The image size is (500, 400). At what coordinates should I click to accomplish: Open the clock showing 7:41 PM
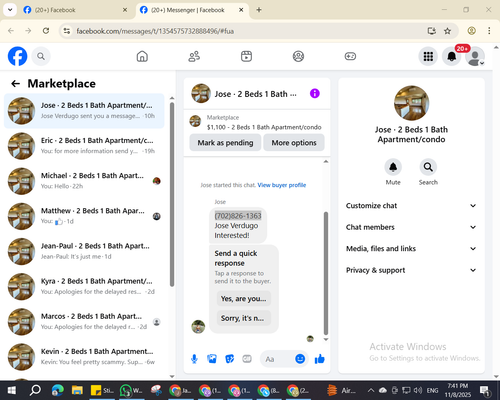click(458, 390)
